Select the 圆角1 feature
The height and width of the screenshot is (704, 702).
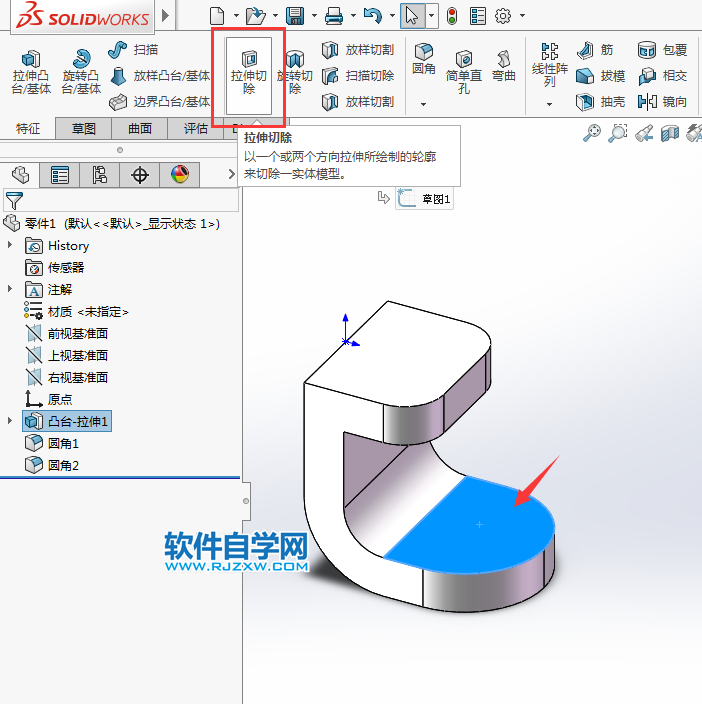52,443
